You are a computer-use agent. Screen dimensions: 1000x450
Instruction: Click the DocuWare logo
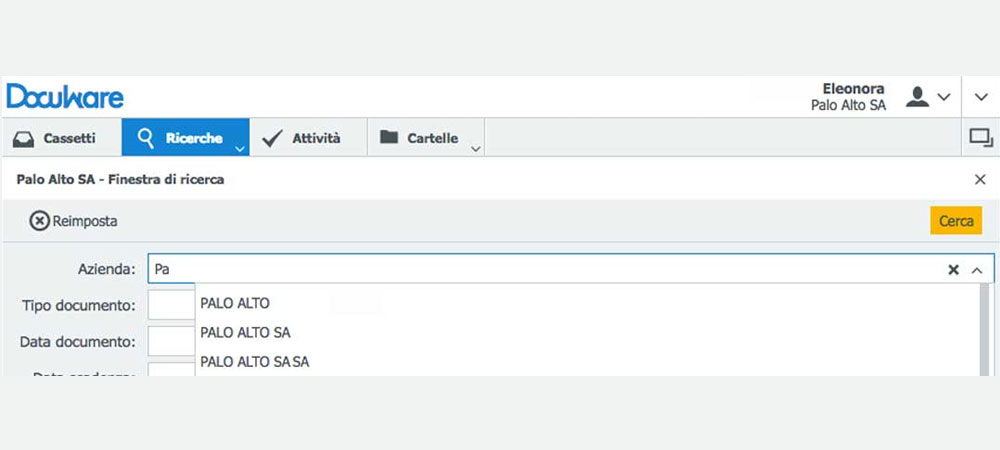(65, 97)
